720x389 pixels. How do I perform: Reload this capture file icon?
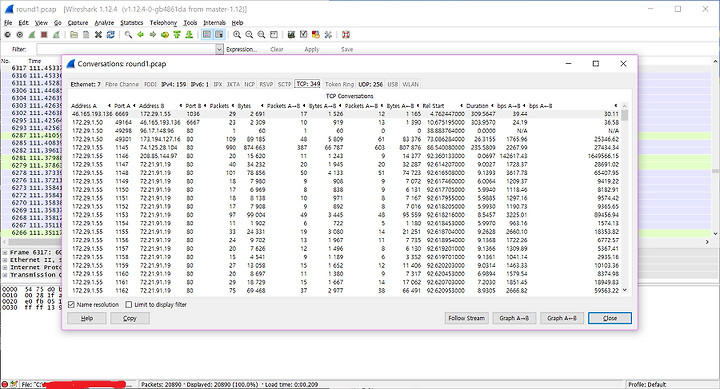pos(111,34)
